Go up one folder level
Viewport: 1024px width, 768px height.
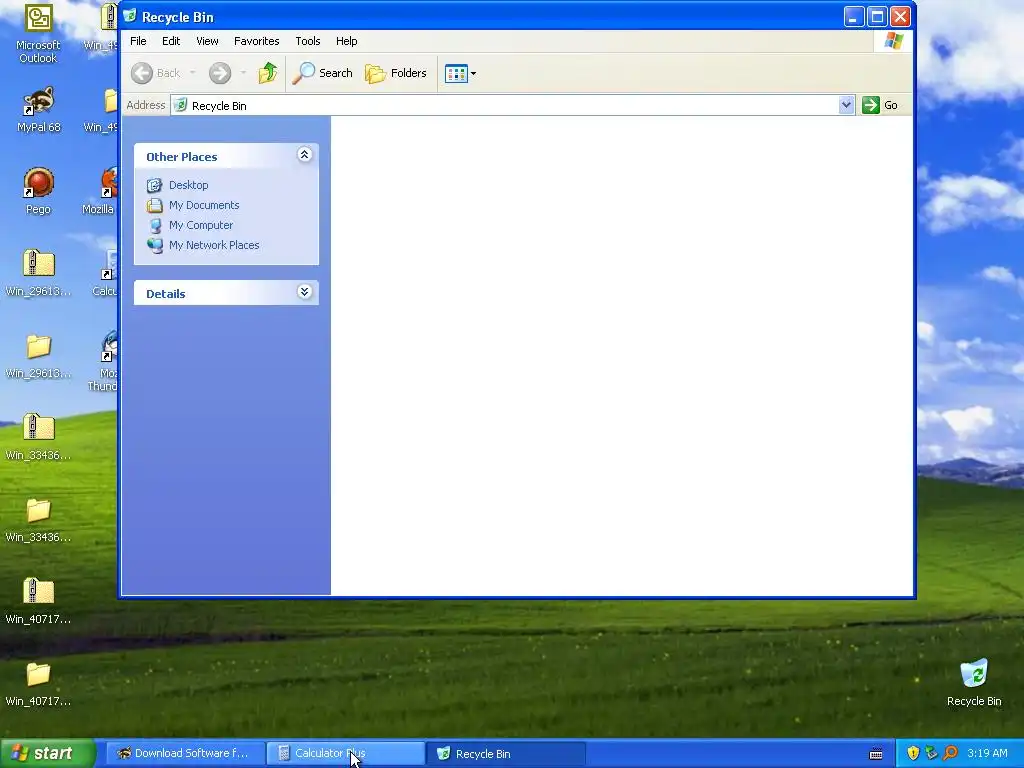click(268, 73)
